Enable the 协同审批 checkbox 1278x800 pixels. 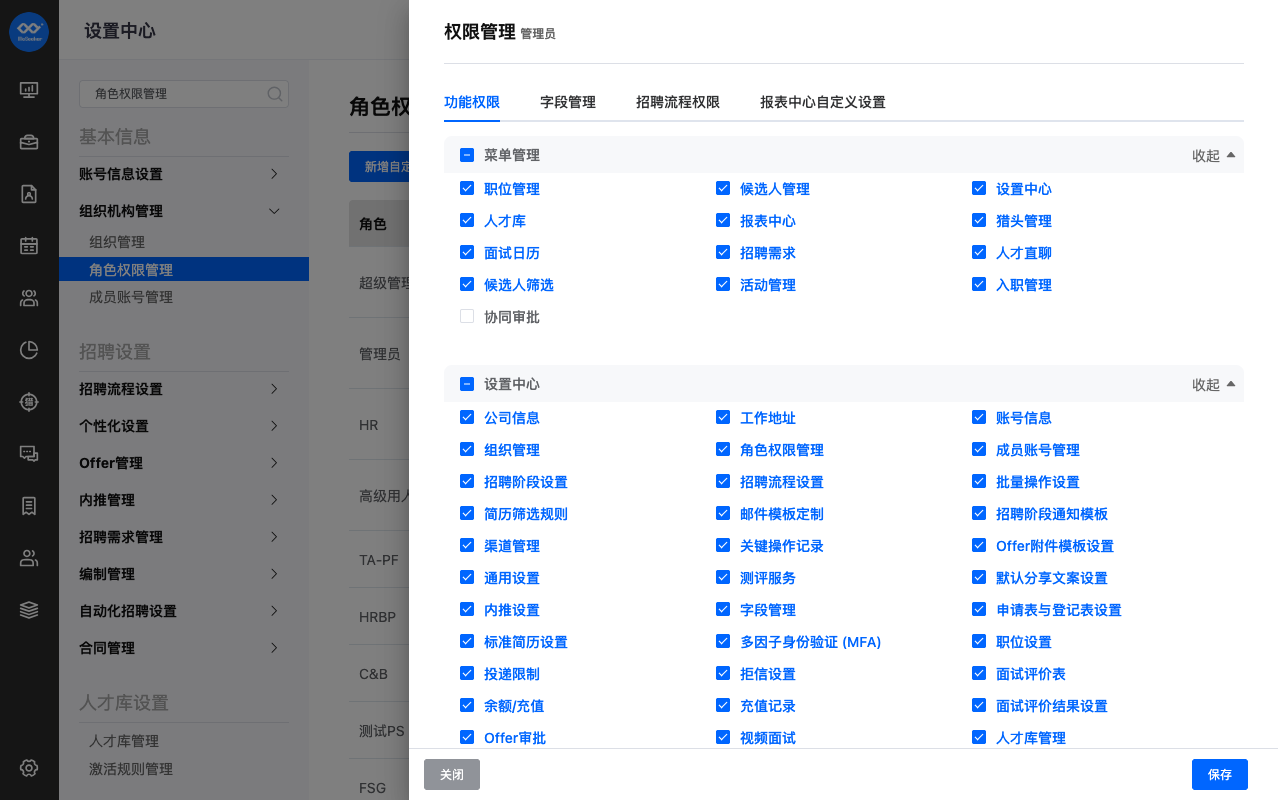coord(467,316)
